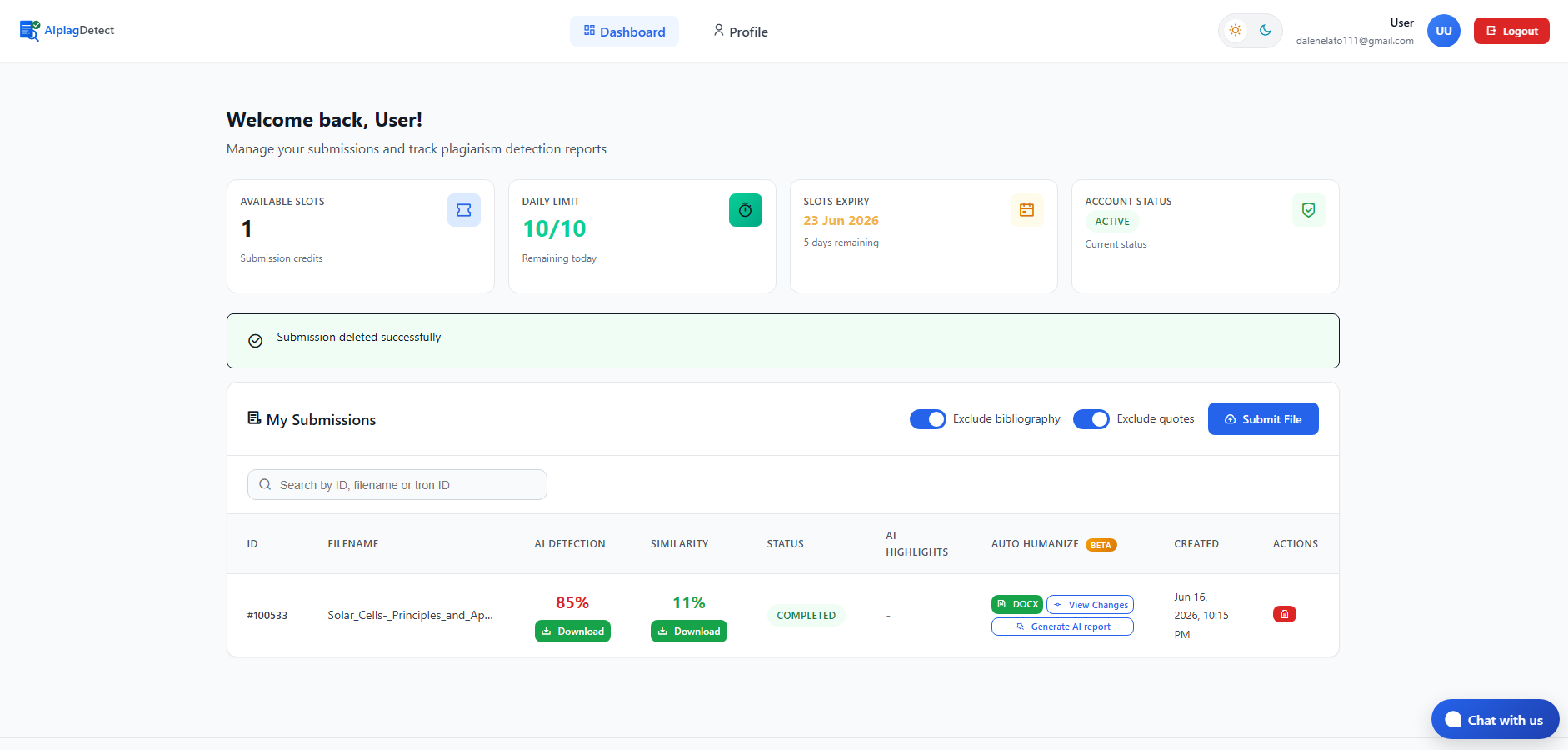Click the BETA badge next to Auto Humanize
This screenshot has height=750, width=1568.
point(1101,545)
